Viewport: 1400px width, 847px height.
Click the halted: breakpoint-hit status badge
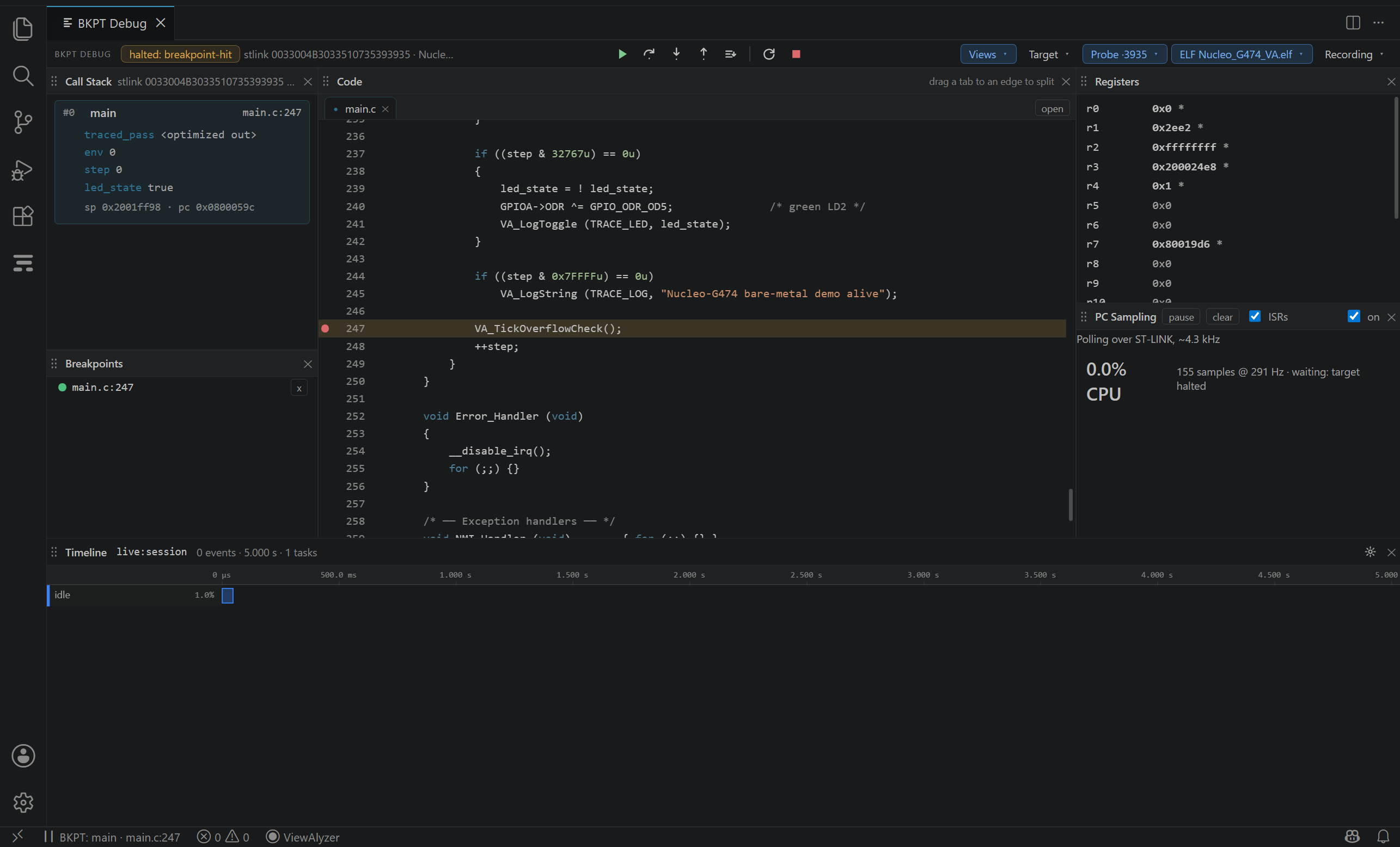180,54
